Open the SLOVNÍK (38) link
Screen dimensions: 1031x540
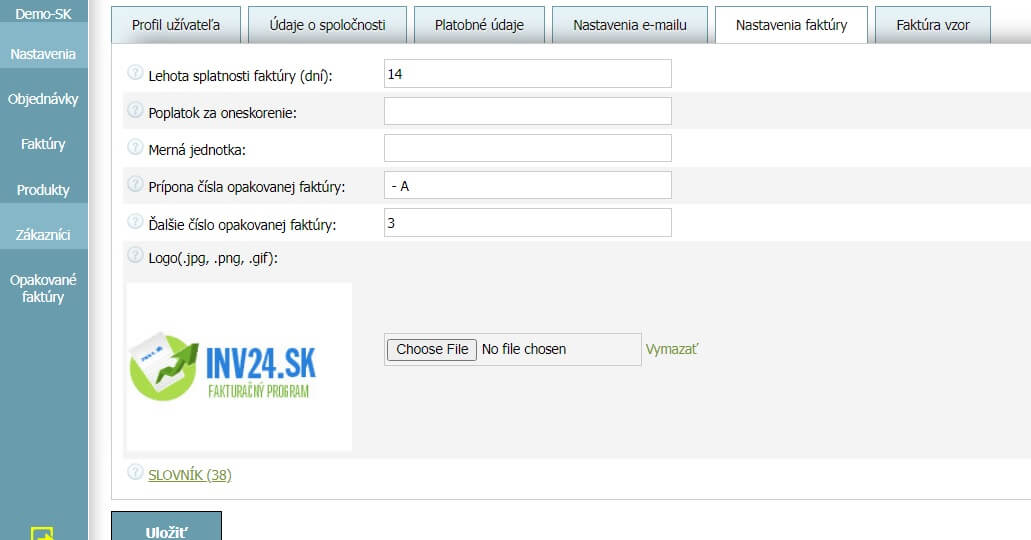click(x=189, y=475)
